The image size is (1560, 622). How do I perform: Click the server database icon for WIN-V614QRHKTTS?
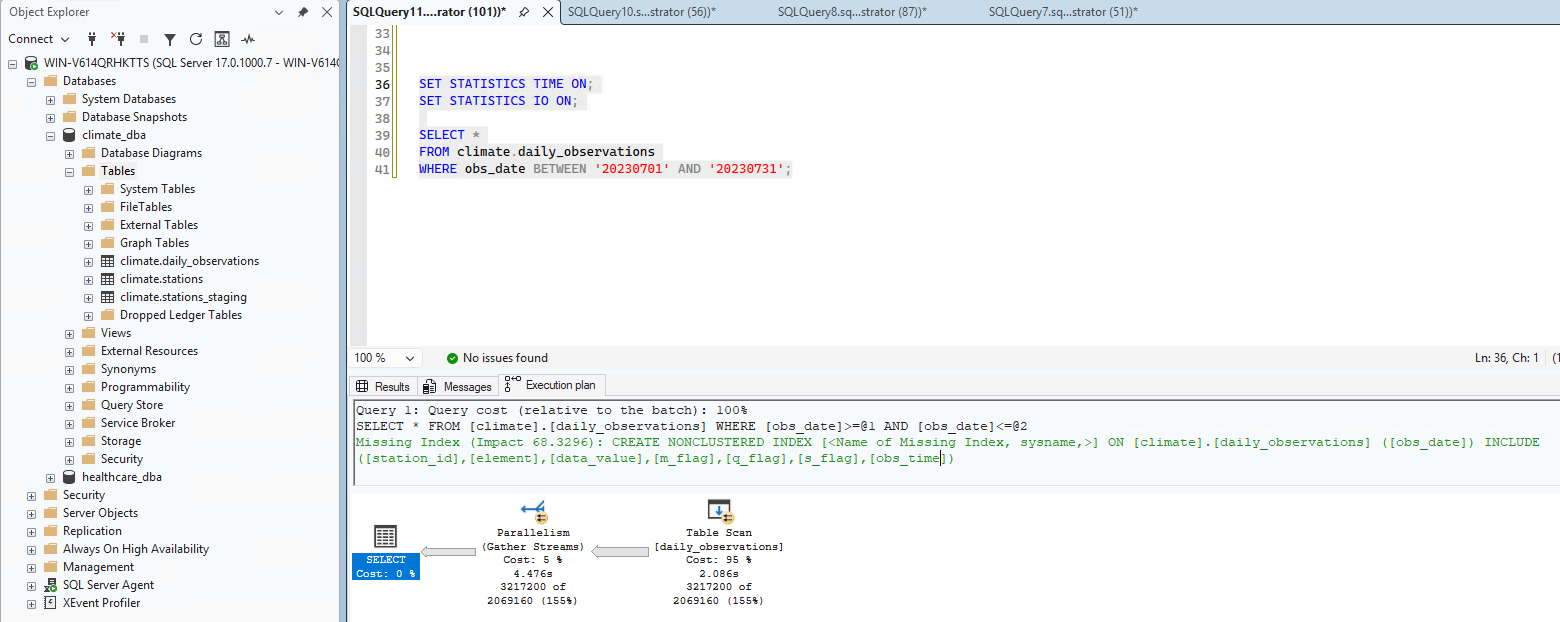pos(31,63)
